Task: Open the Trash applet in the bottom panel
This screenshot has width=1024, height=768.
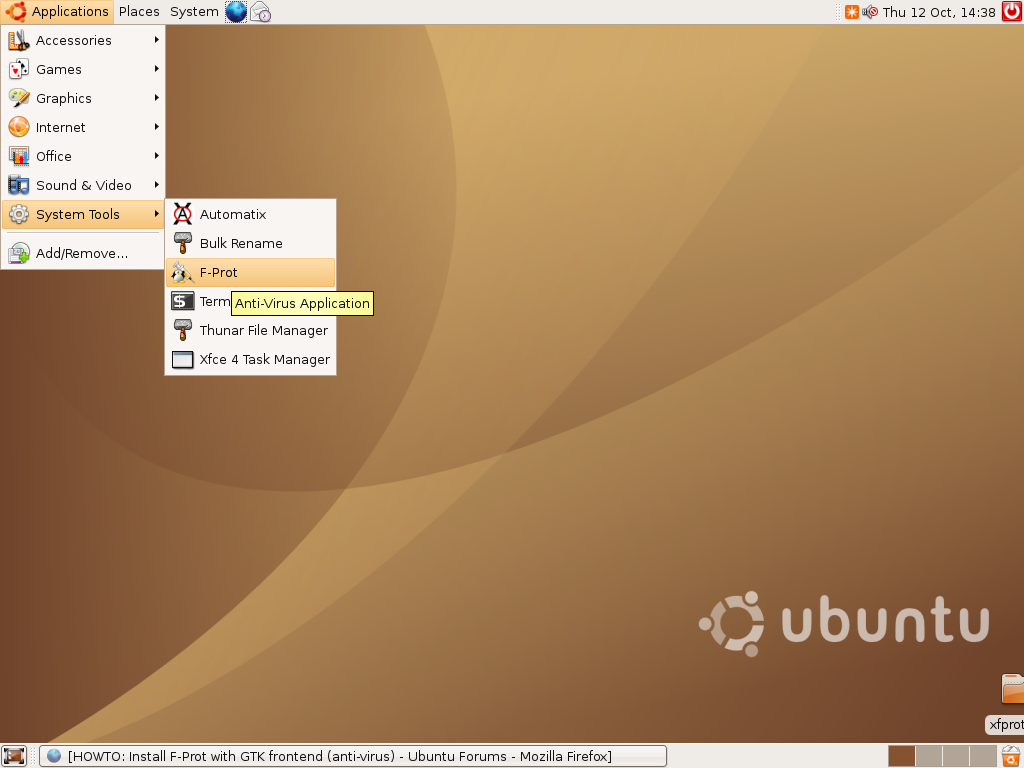Action: click(1011, 756)
